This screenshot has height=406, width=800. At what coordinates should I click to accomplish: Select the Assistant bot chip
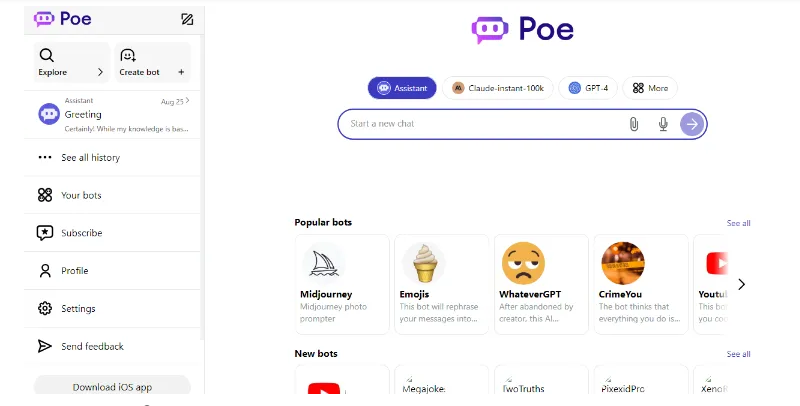pyautogui.click(x=402, y=88)
